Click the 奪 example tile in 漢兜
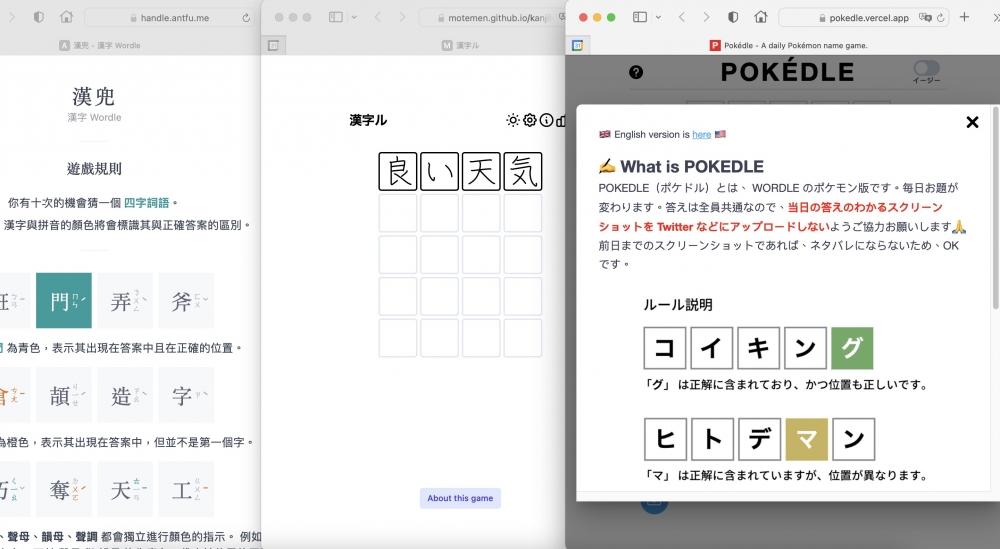 [x=64, y=489]
